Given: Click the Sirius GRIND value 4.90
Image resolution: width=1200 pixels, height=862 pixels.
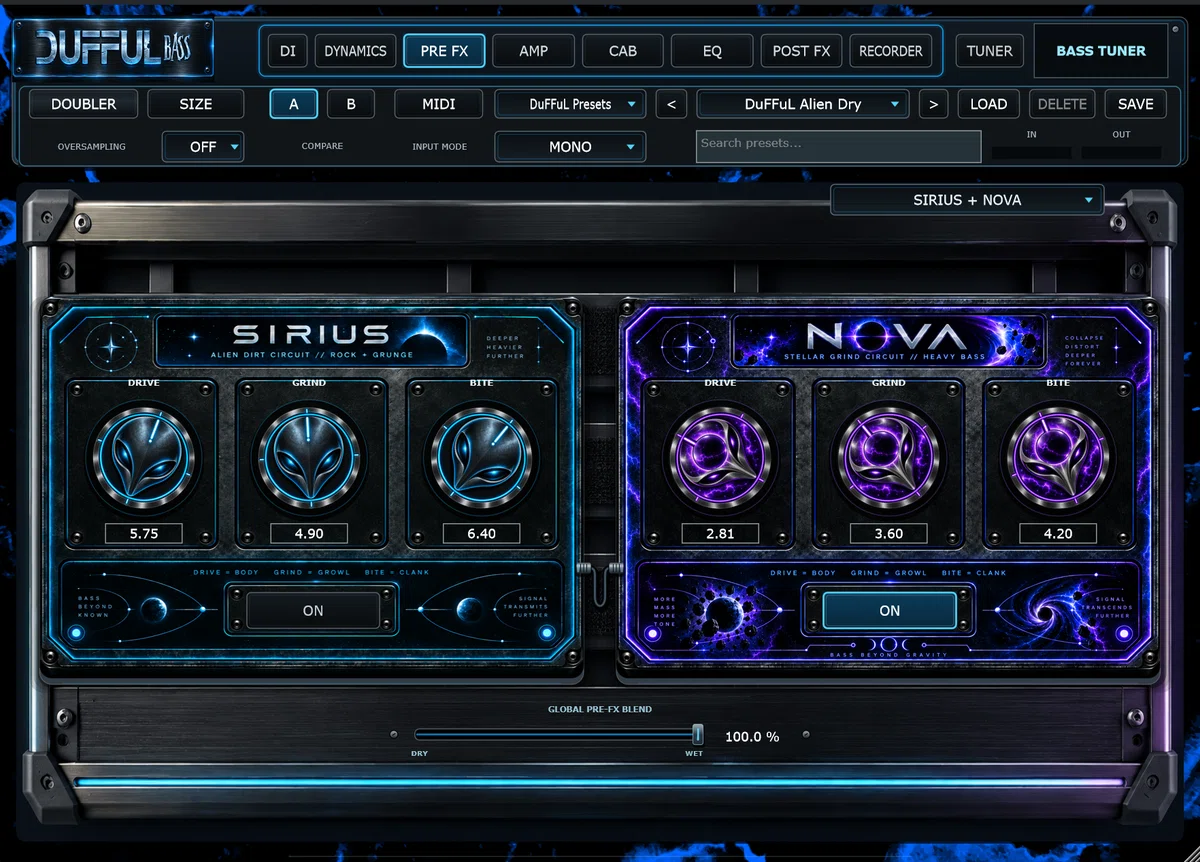Looking at the screenshot, I should [x=309, y=534].
